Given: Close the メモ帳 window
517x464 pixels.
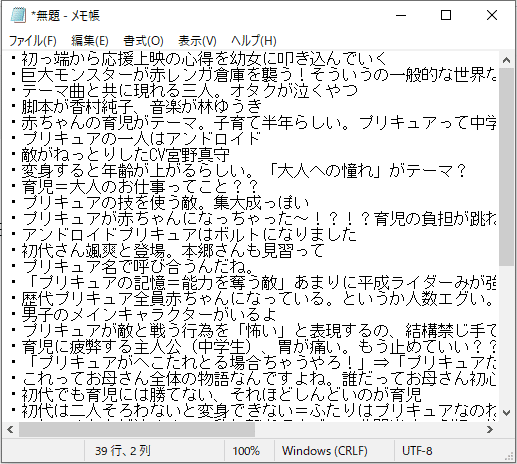Looking at the screenshot, I should [x=492, y=15].
